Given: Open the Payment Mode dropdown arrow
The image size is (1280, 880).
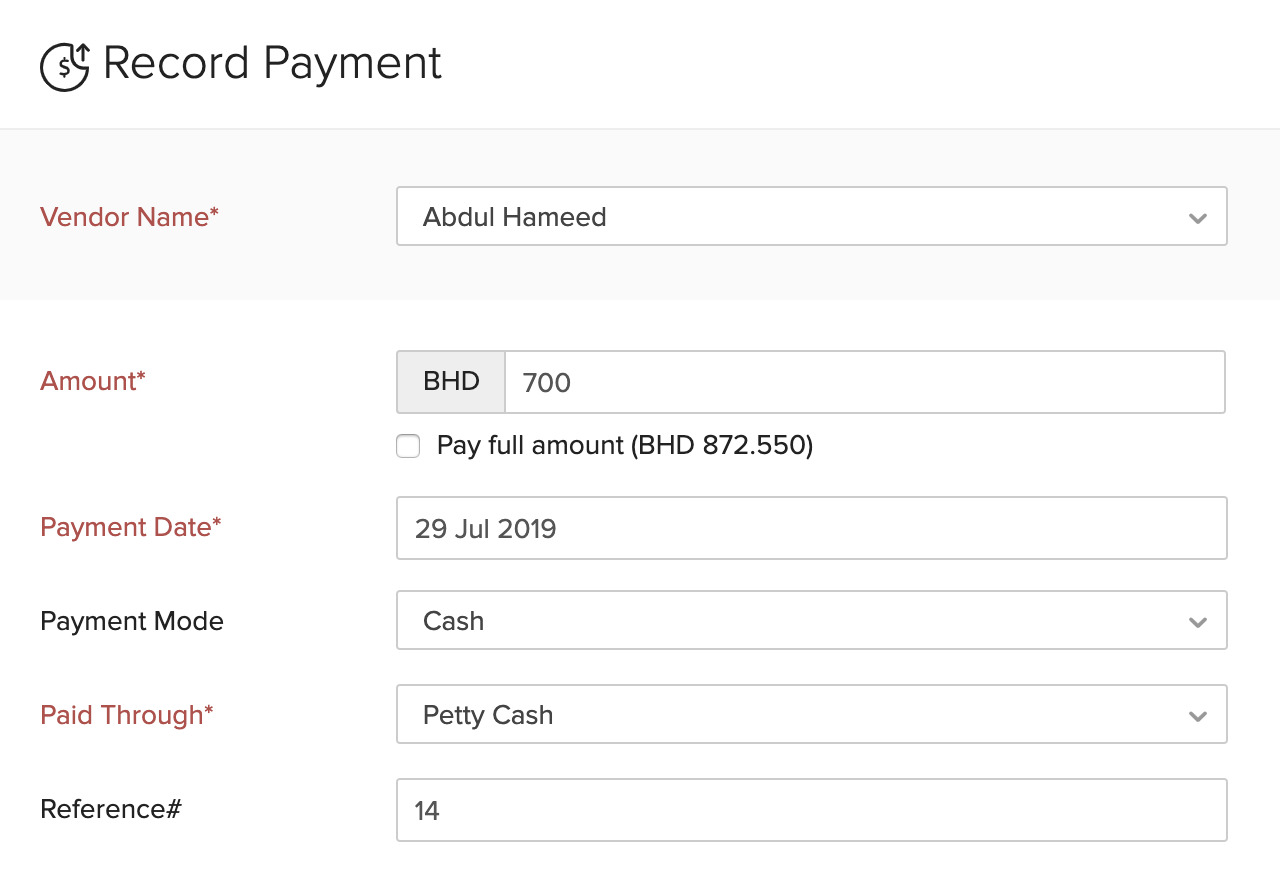Looking at the screenshot, I should click(1197, 621).
